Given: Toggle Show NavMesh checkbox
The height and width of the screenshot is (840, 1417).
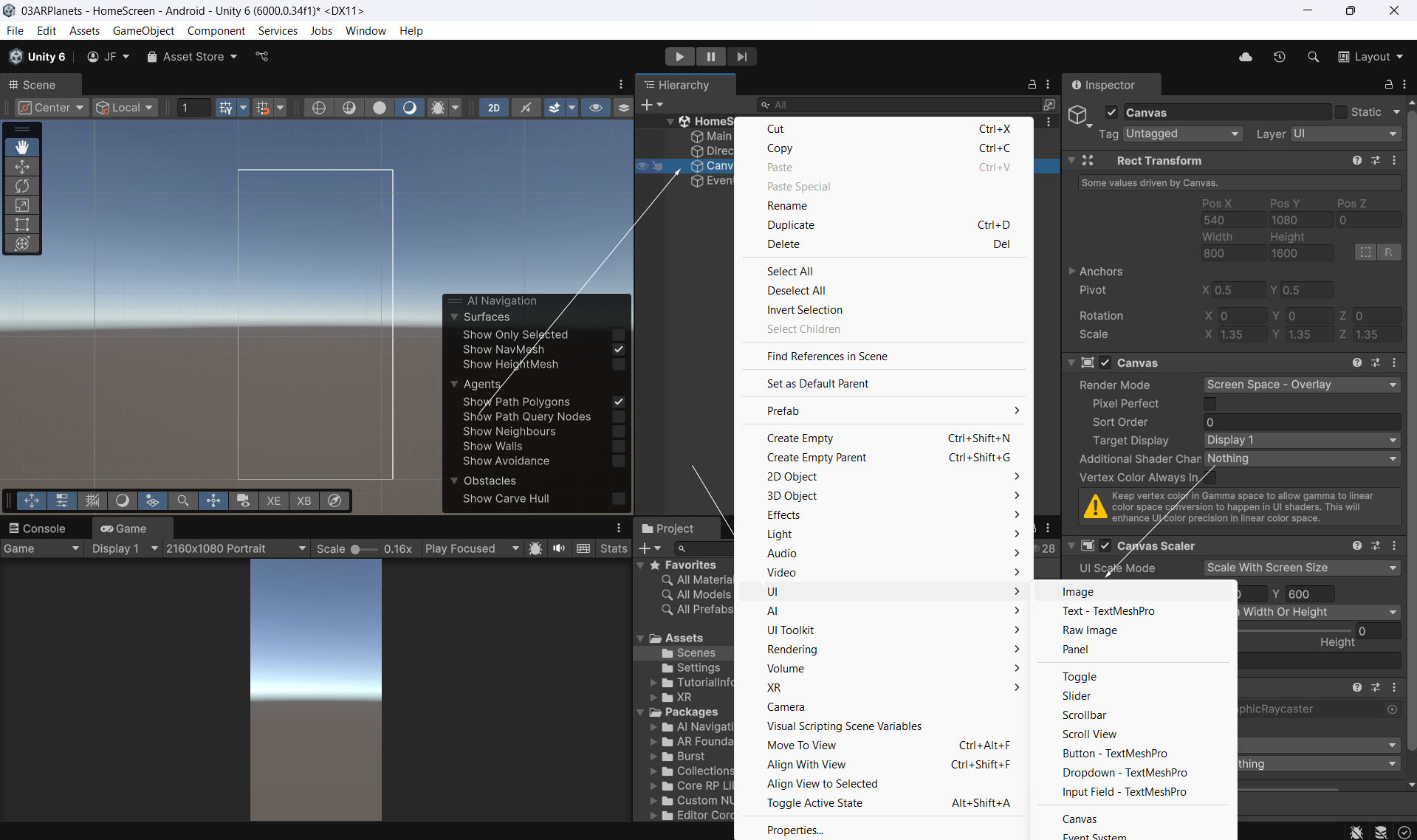Looking at the screenshot, I should click(619, 349).
